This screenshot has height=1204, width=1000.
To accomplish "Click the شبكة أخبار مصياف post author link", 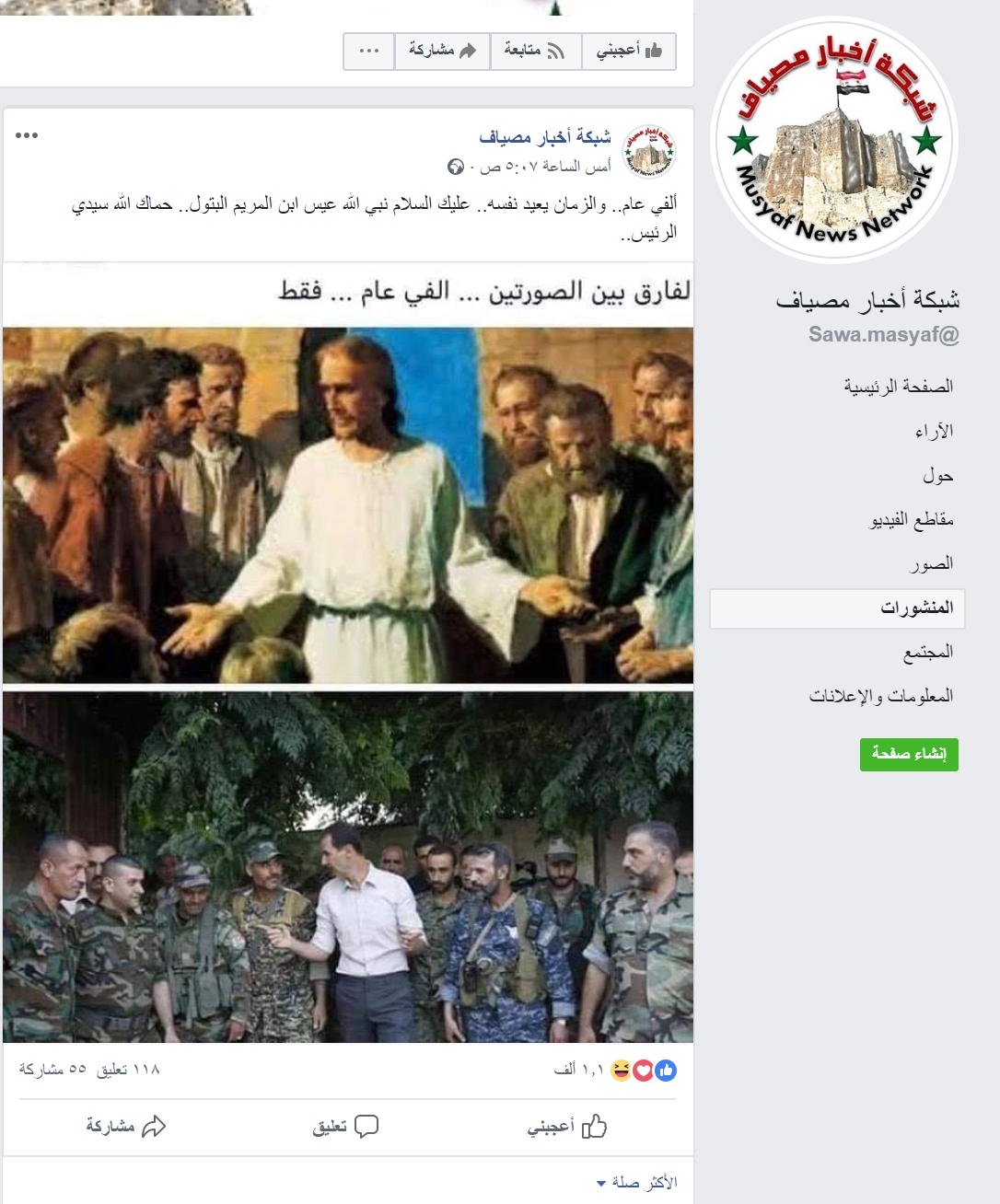I will (544, 137).
